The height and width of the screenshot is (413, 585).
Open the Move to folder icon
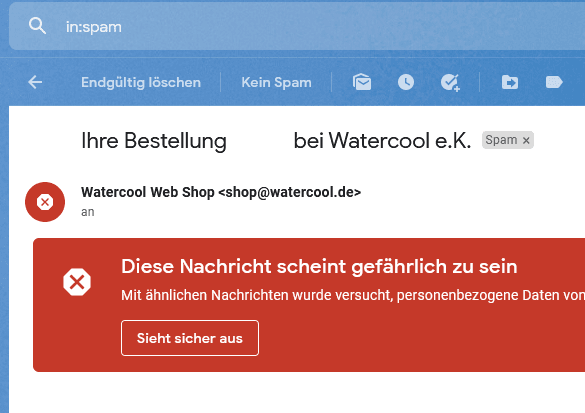point(510,82)
